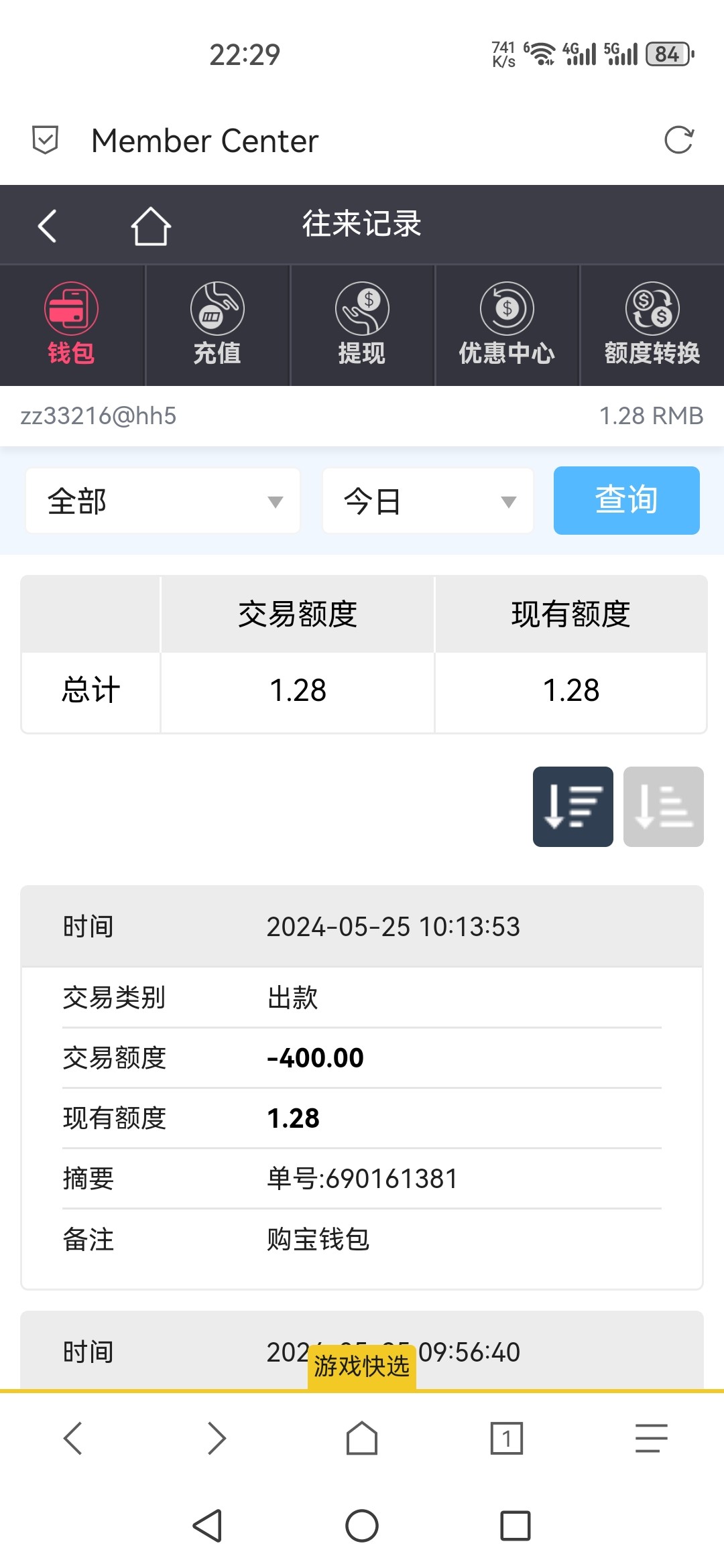Viewport: 724px width, 1568px height.
Task: Tap the back arrow in 往来记录 header
Action: (47, 224)
